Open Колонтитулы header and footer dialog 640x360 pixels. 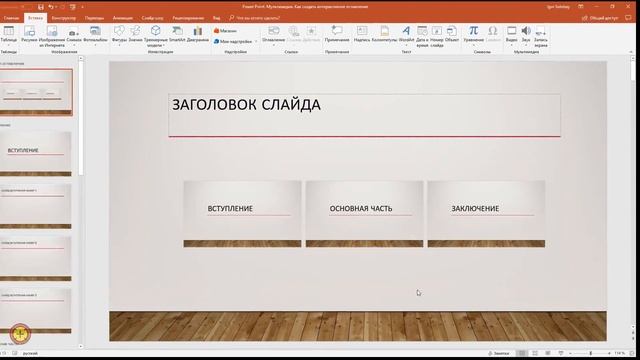pos(384,34)
